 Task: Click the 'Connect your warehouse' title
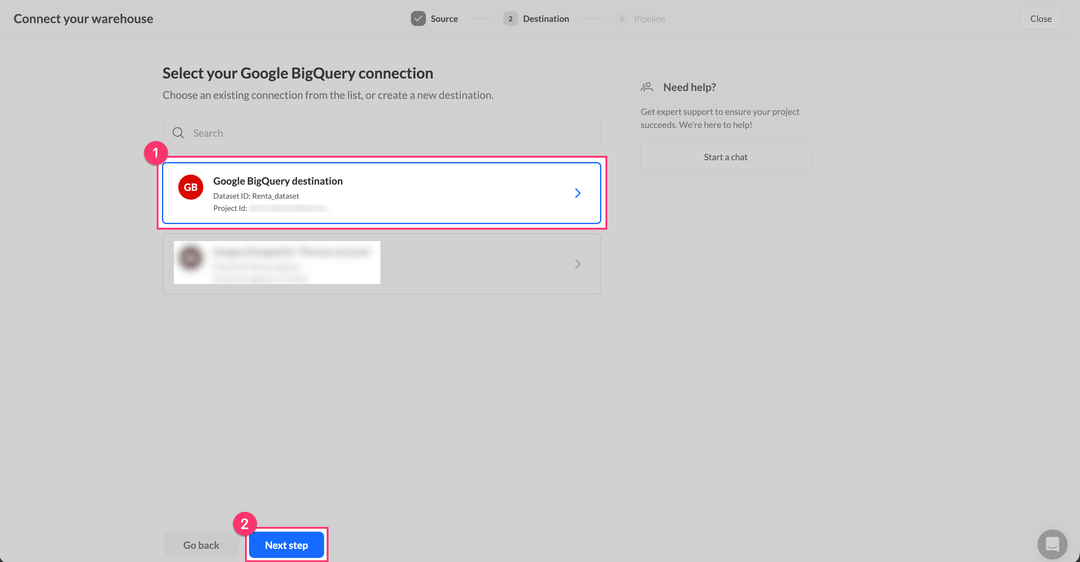(83, 19)
